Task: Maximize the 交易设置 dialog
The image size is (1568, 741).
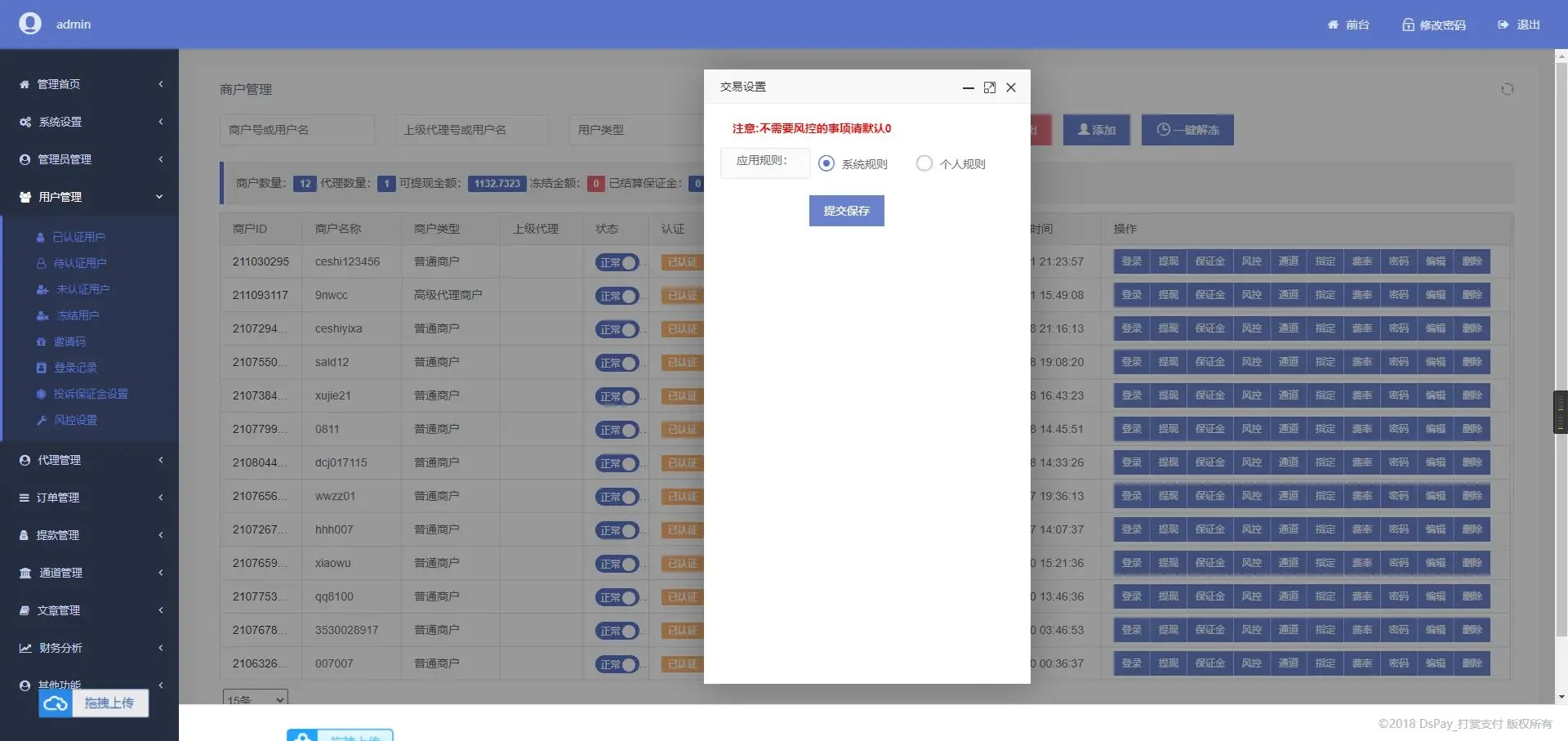Action: pyautogui.click(x=989, y=87)
